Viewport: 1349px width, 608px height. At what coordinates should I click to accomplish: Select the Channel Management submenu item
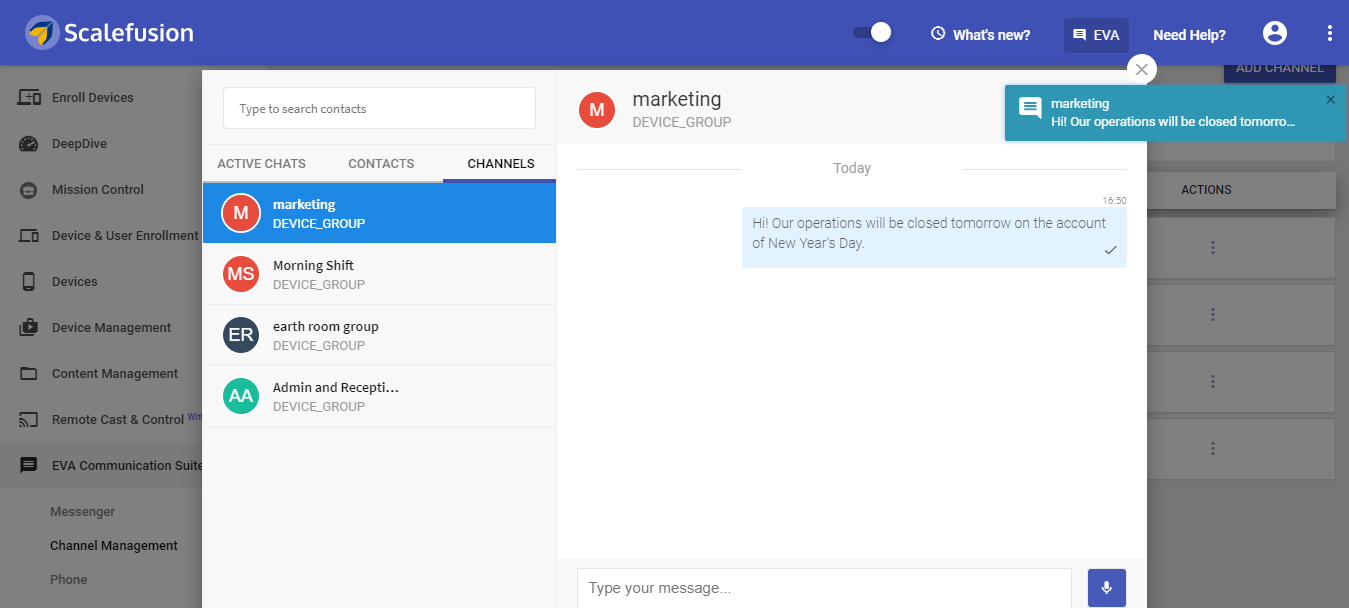114,546
